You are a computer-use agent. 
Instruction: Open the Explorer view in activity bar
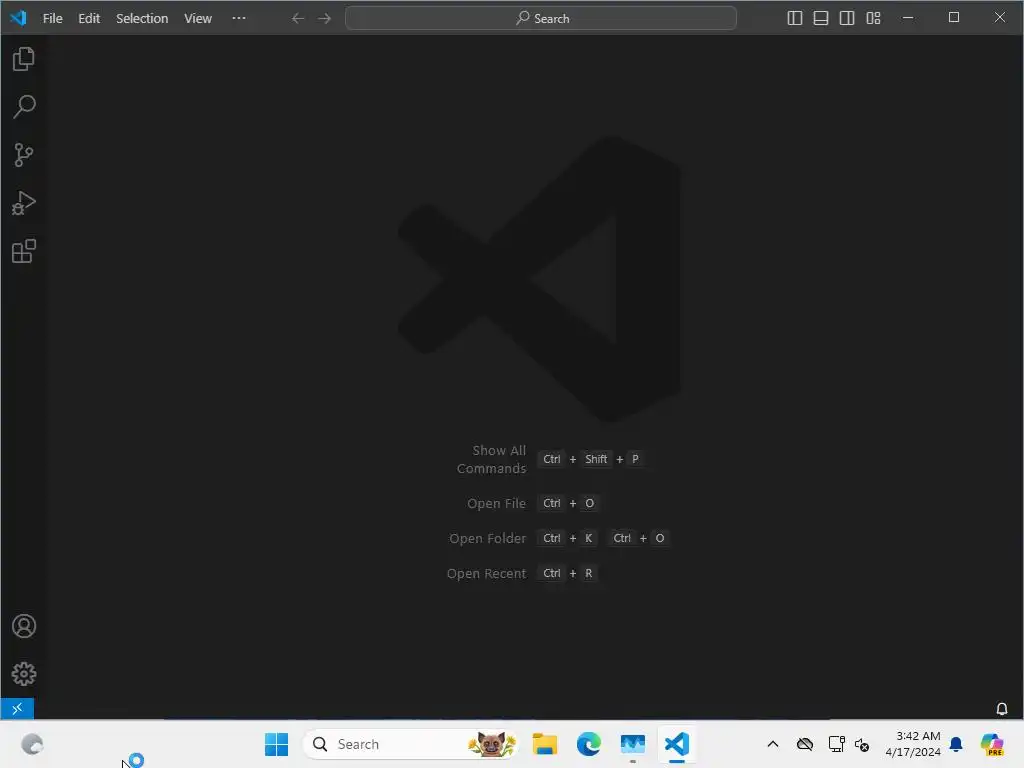[x=24, y=59]
